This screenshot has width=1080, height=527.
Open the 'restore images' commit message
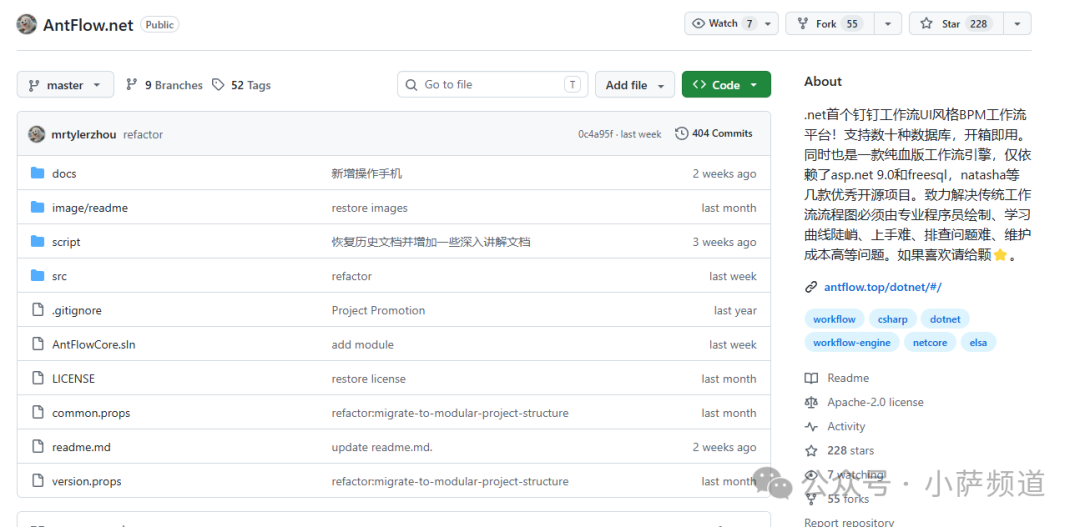(x=369, y=208)
